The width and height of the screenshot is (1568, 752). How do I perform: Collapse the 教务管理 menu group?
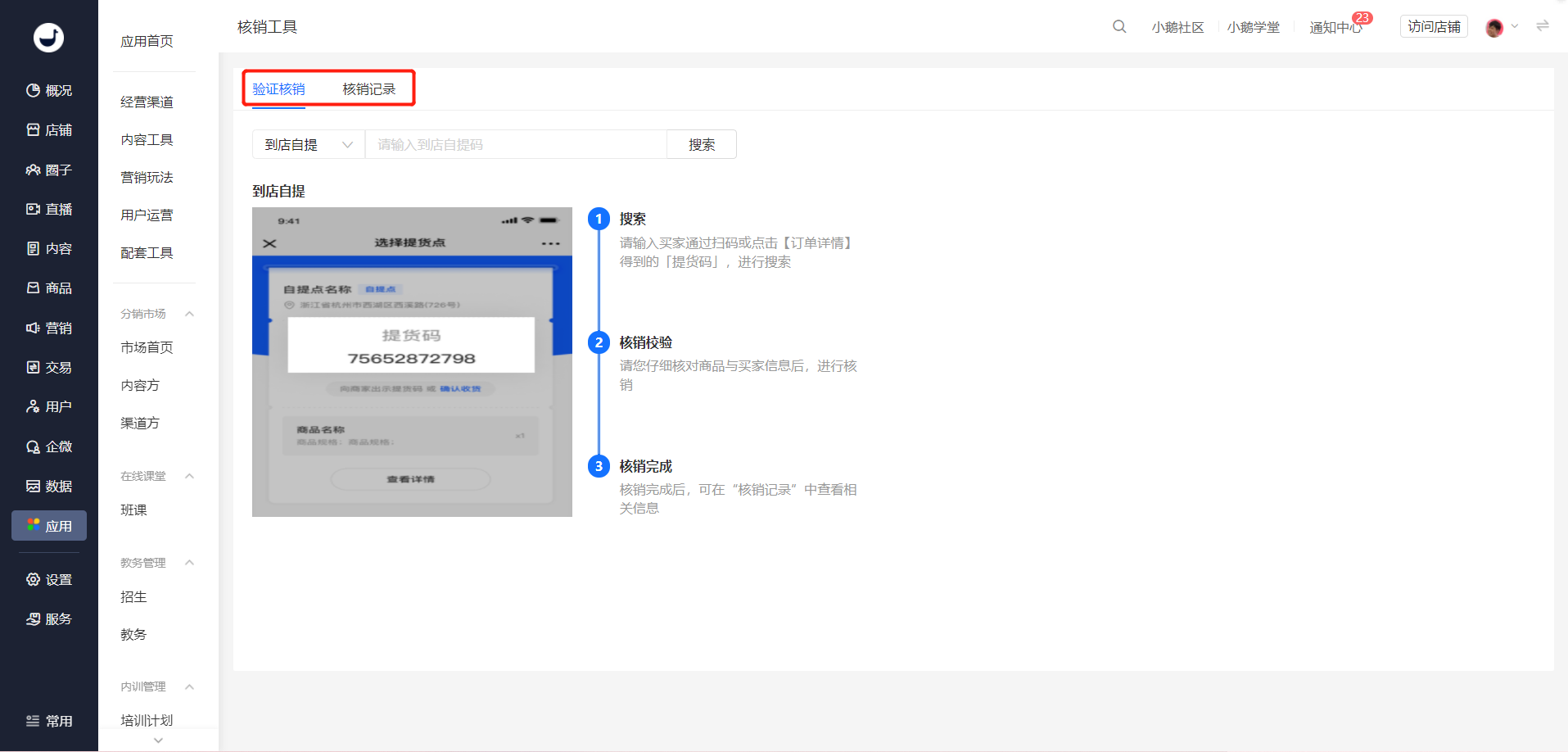189,563
